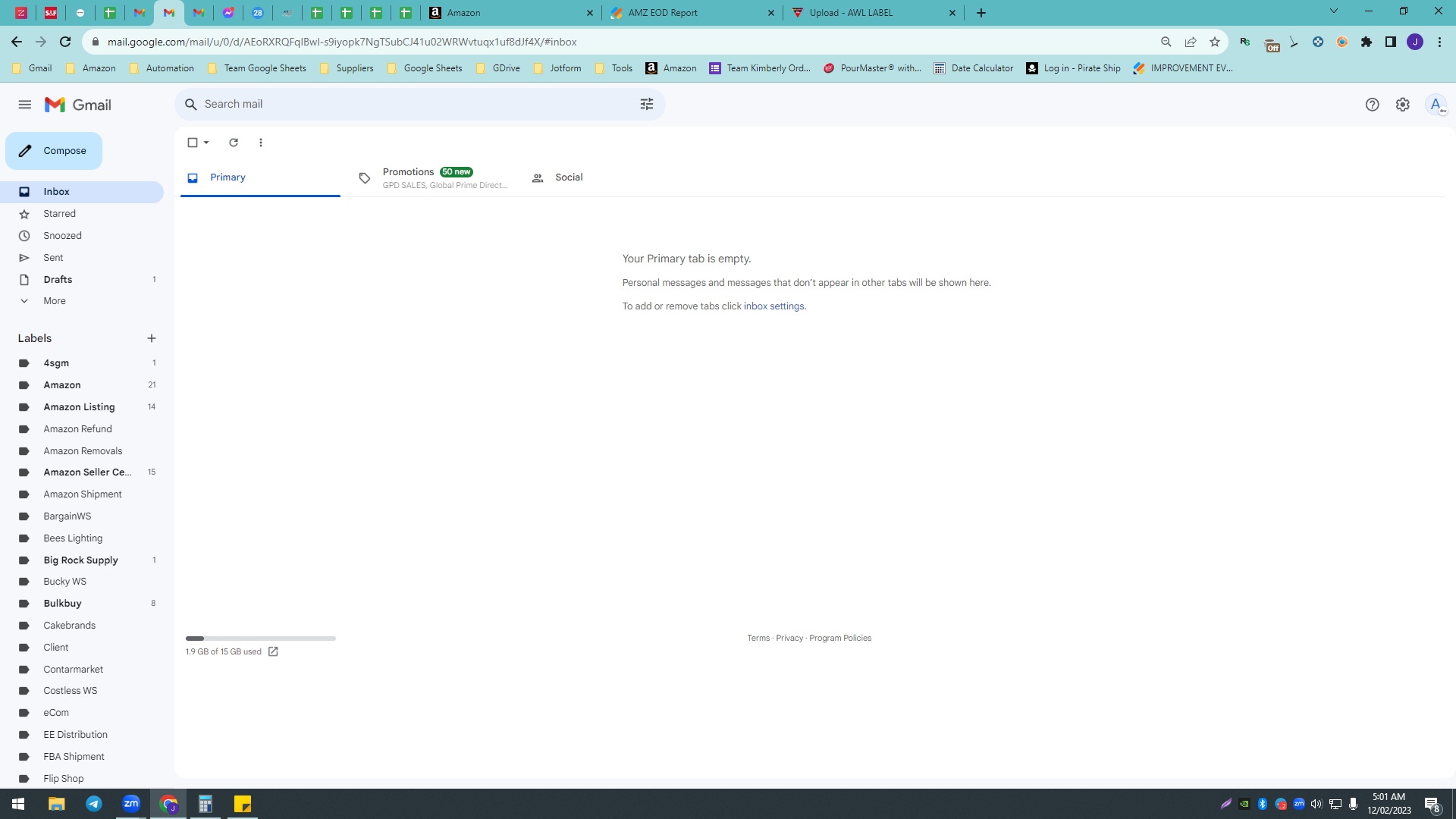This screenshot has width=1456, height=819.
Task: Open Telegram from the taskbar
Action: [94, 804]
